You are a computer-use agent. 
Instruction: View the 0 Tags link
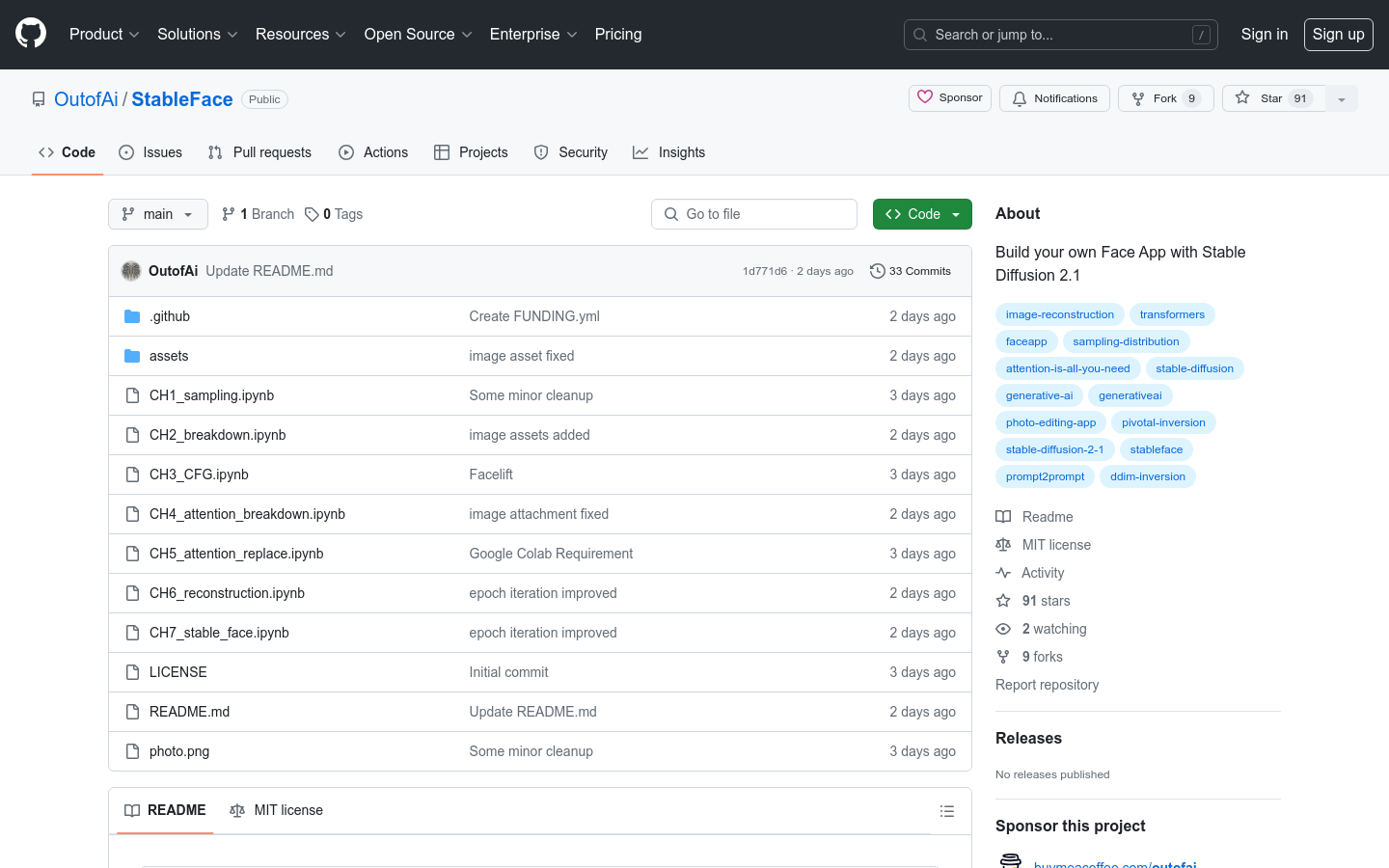334,214
